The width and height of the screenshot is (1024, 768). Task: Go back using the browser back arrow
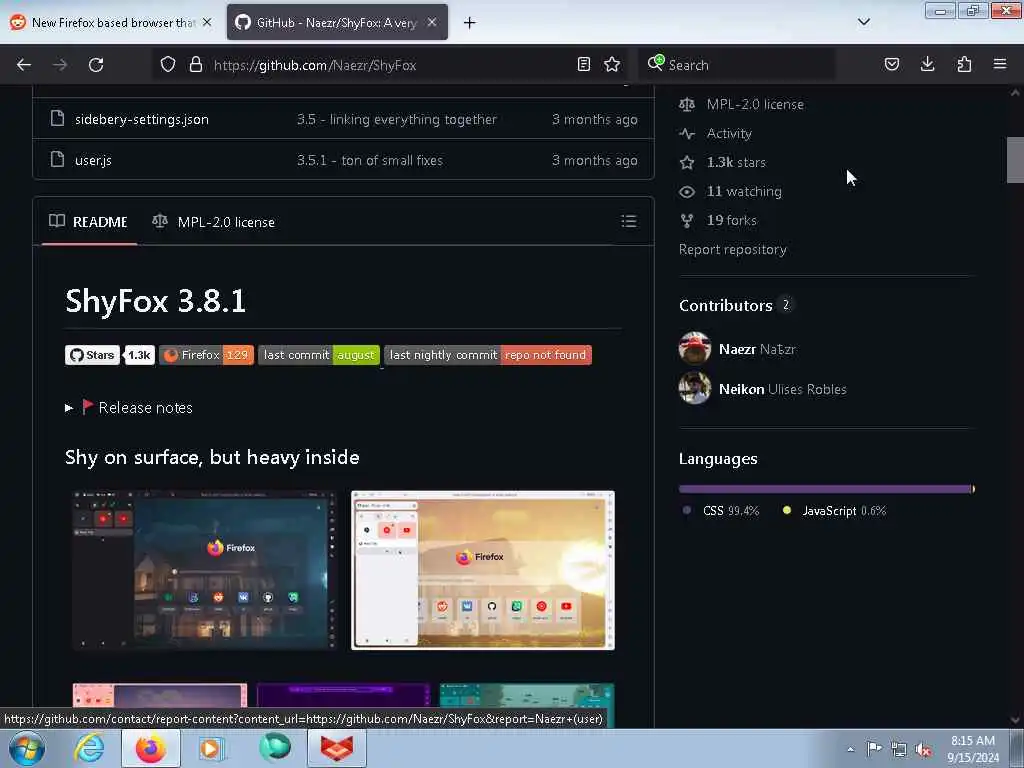(x=24, y=65)
